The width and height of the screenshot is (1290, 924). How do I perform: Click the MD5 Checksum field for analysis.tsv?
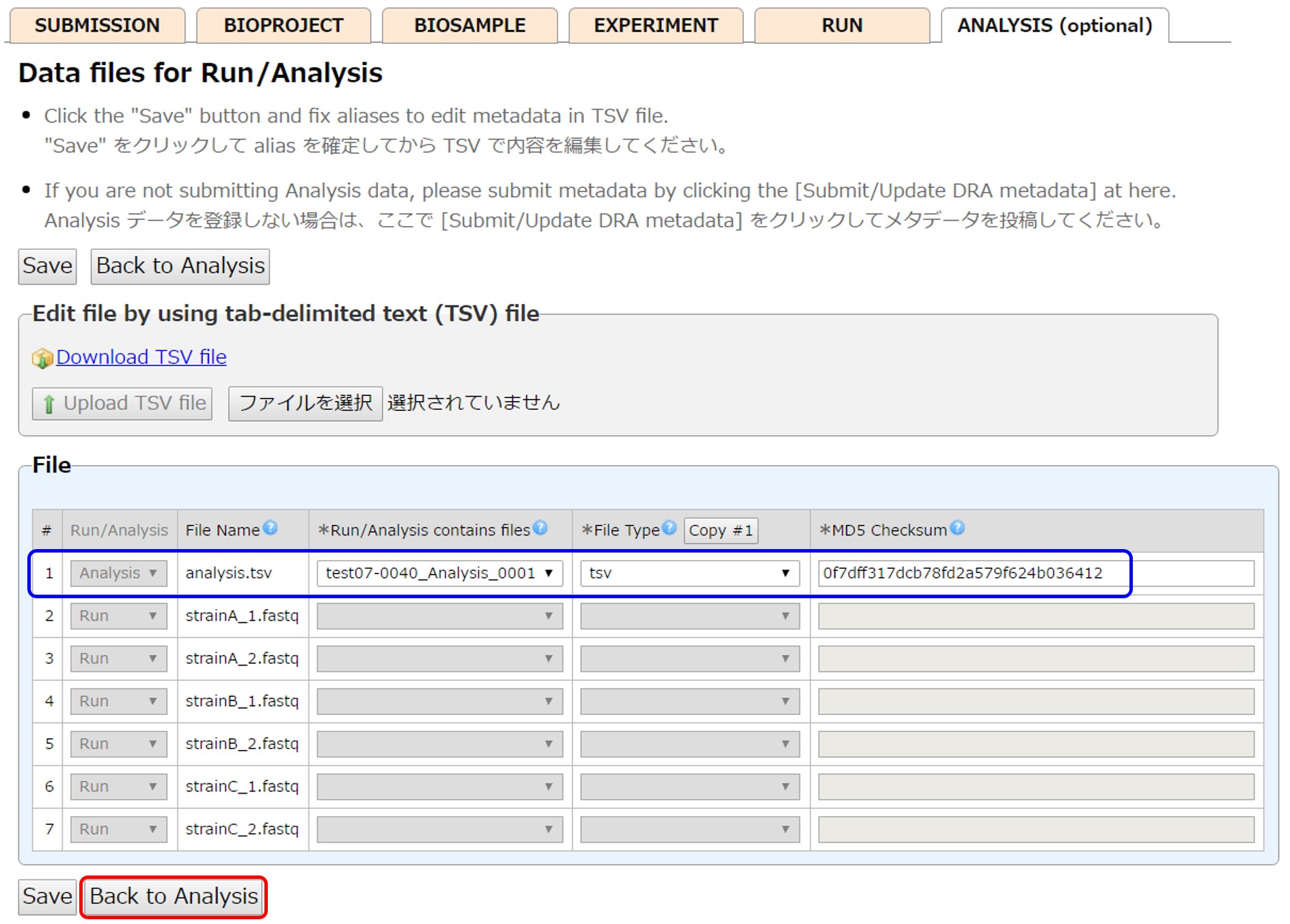(1036, 573)
